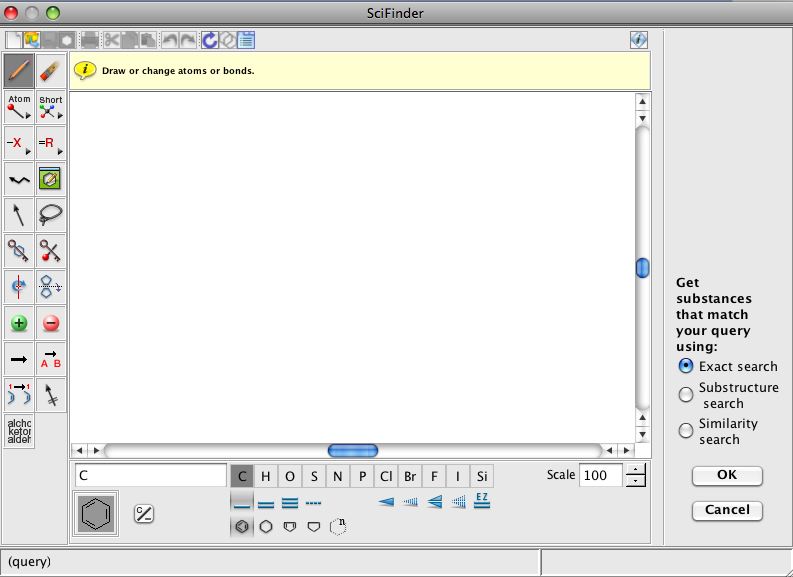The width and height of the screenshot is (793, 577).
Task: Select the atom mapping tool
Action: [19, 395]
